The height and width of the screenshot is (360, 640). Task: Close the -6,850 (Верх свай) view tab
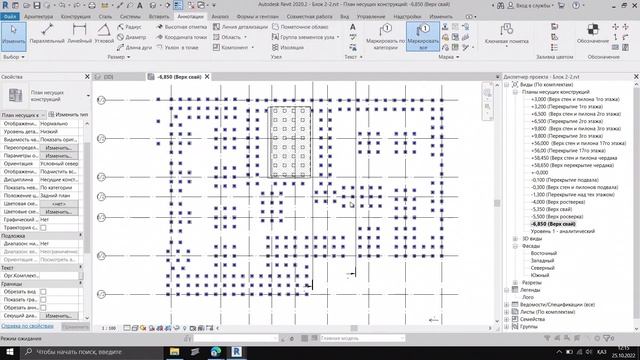pos(207,77)
